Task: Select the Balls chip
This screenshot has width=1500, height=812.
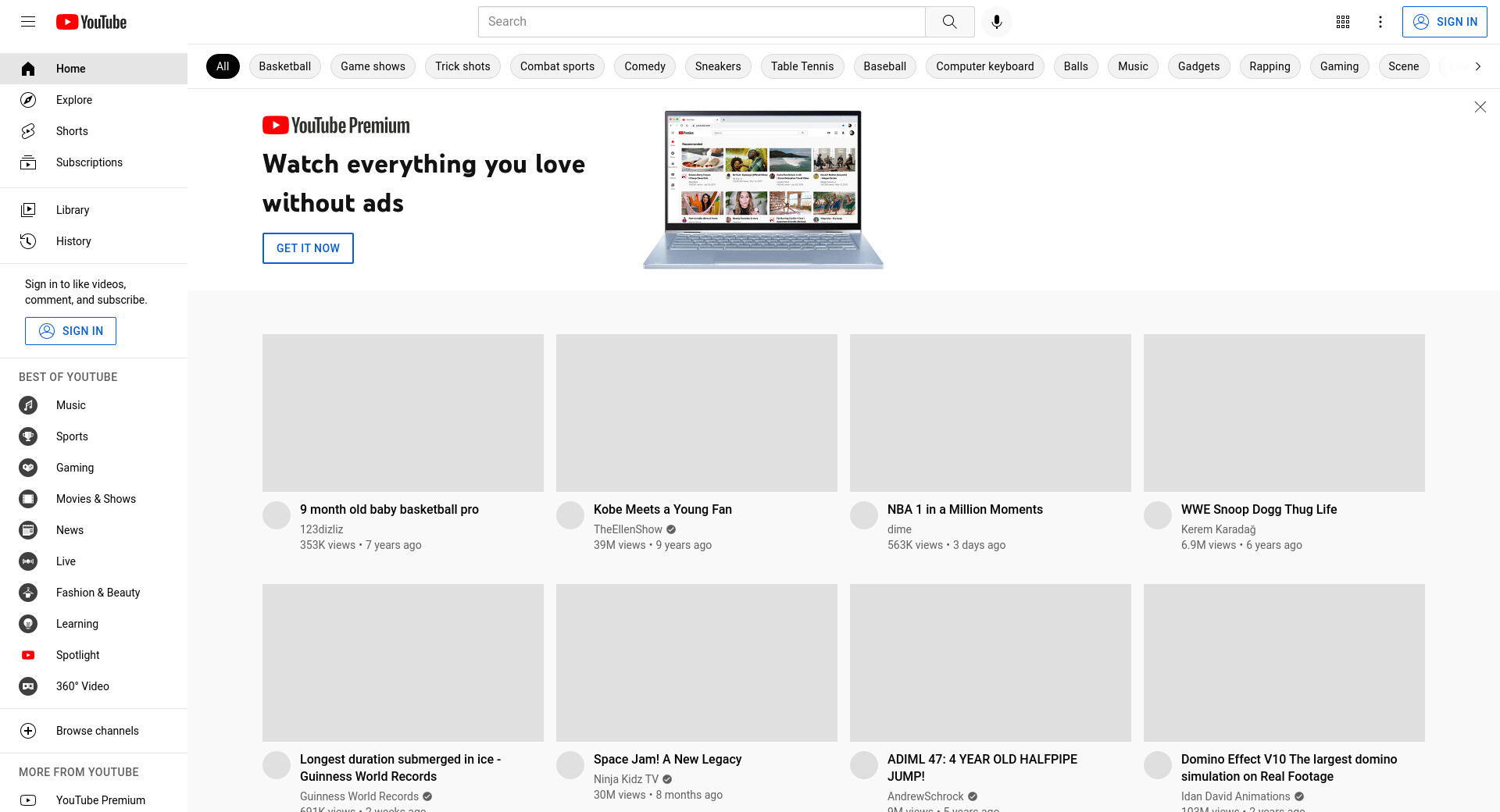Action: point(1076,66)
